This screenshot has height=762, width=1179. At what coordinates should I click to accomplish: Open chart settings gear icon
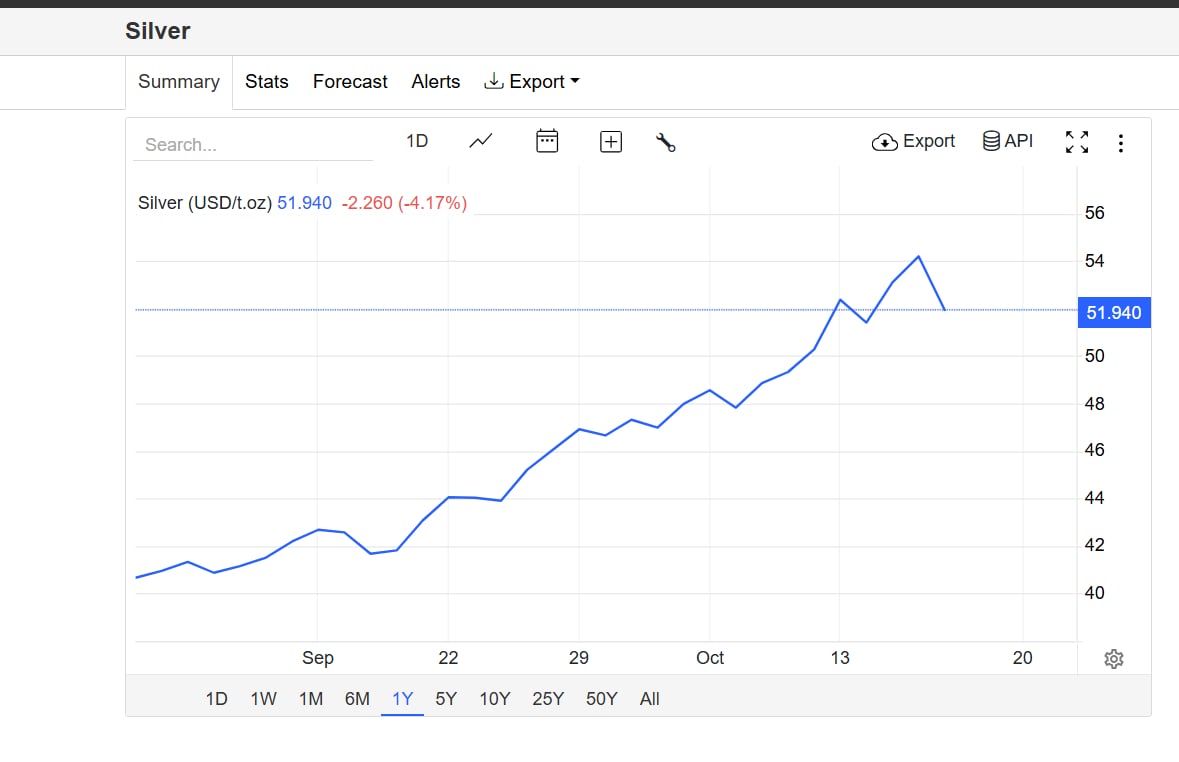[1114, 659]
